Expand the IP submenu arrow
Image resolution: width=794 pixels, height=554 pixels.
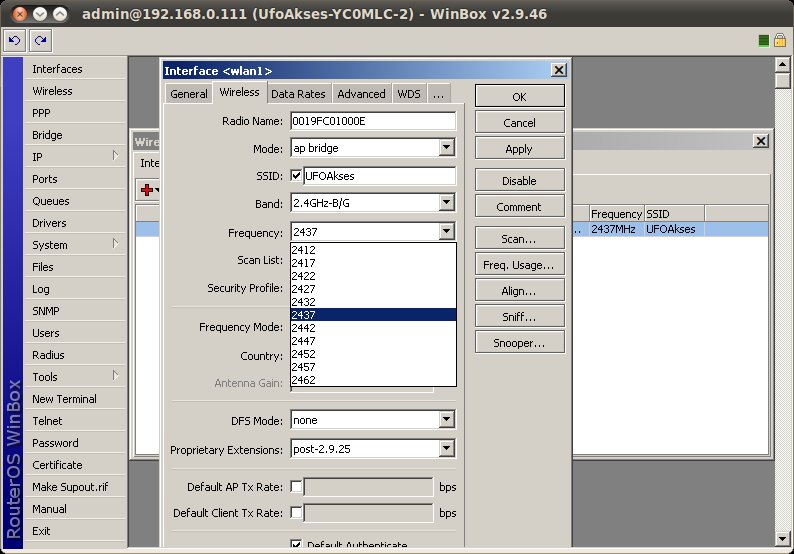pyautogui.click(x=116, y=156)
